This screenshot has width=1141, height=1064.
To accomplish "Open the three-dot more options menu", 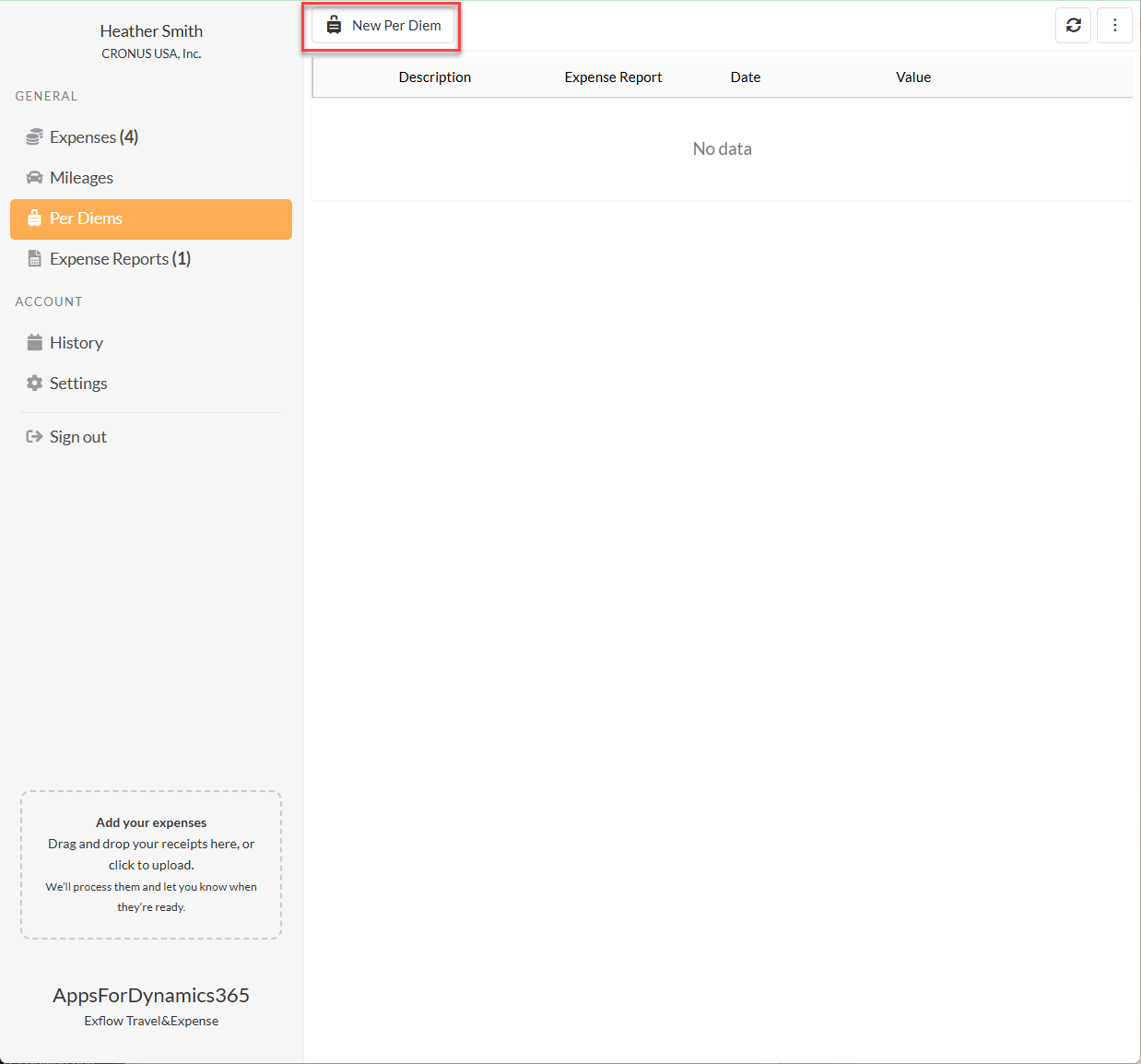I will click(1114, 26).
